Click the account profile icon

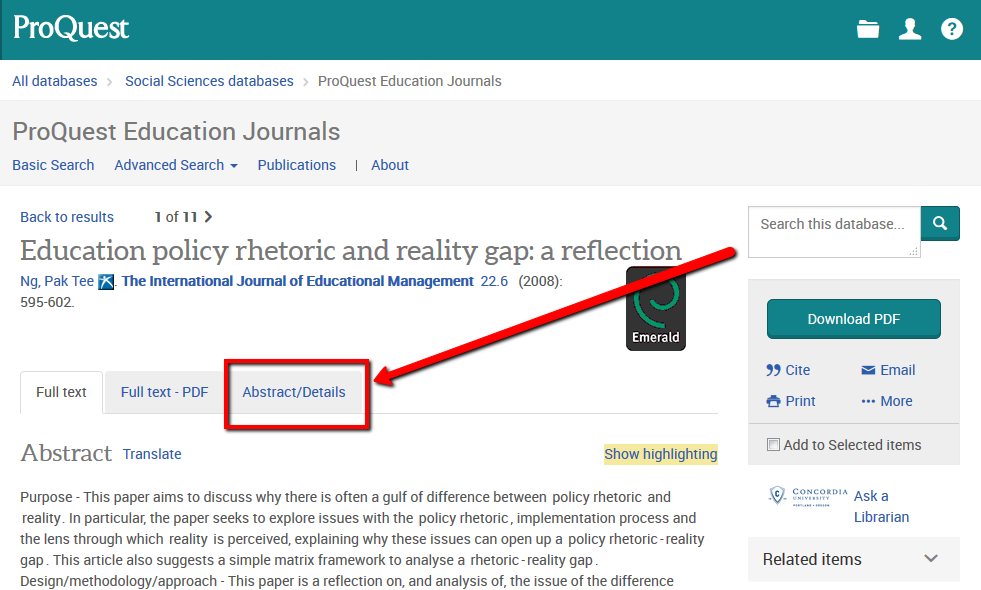(x=910, y=29)
